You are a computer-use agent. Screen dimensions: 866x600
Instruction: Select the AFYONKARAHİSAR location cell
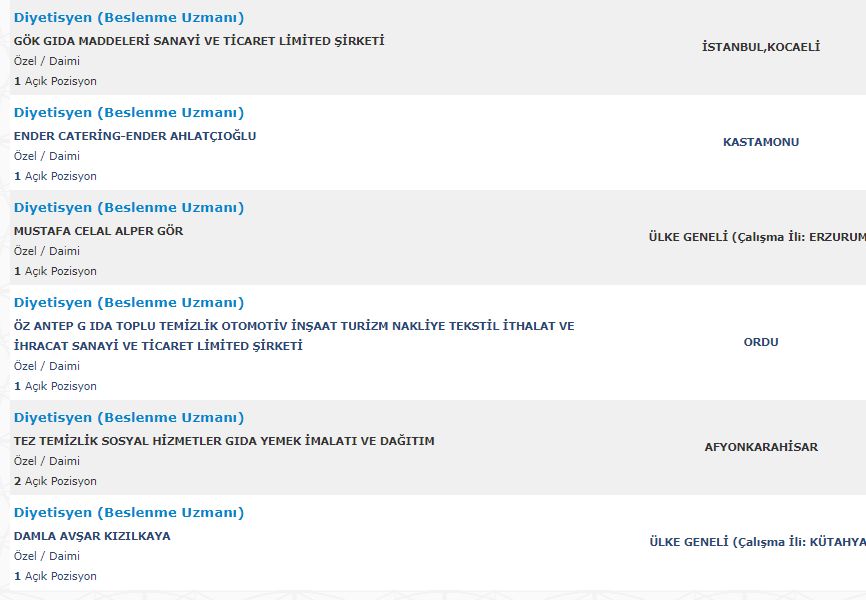760,447
